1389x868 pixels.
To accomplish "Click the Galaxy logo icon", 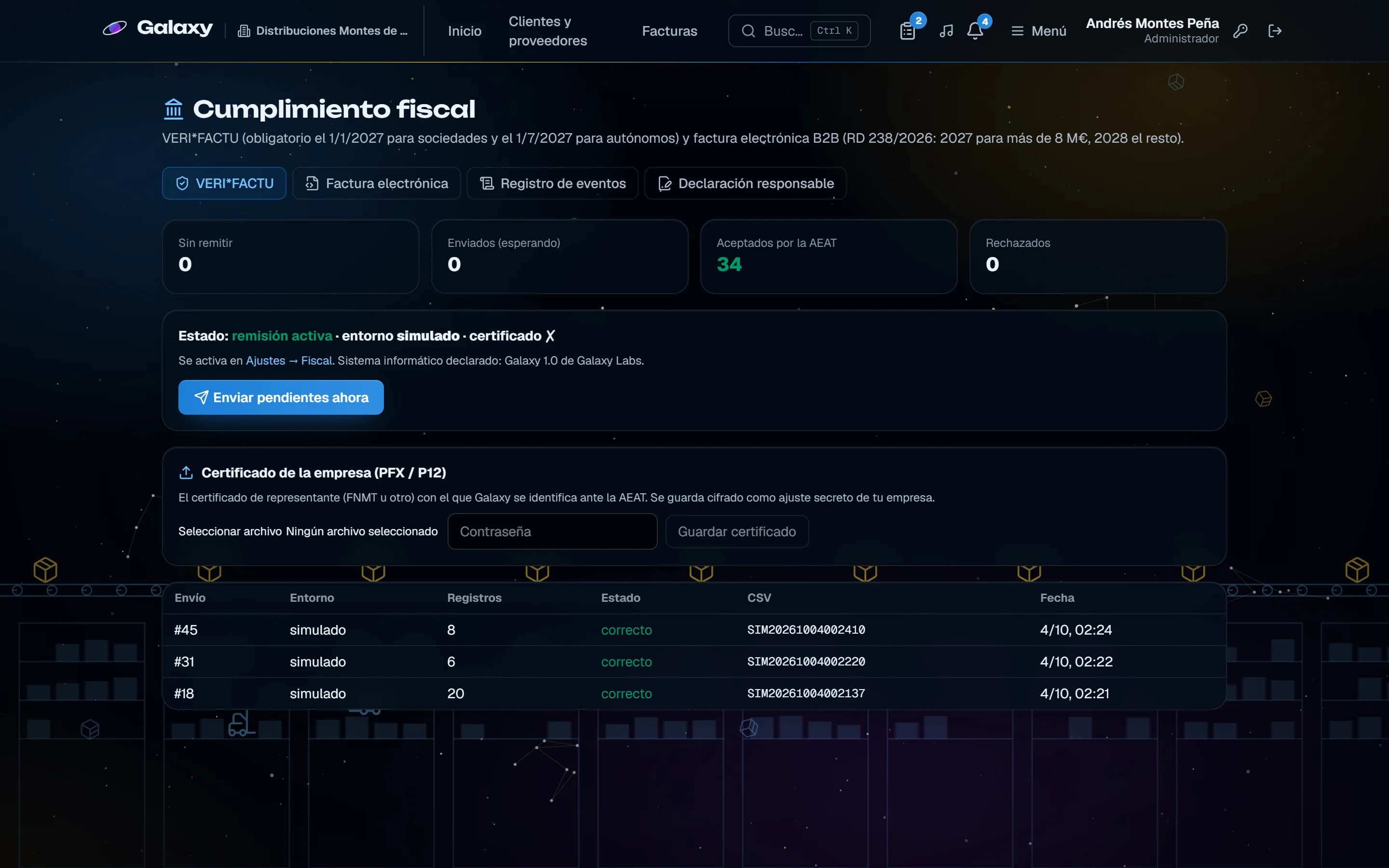I will point(114,28).
